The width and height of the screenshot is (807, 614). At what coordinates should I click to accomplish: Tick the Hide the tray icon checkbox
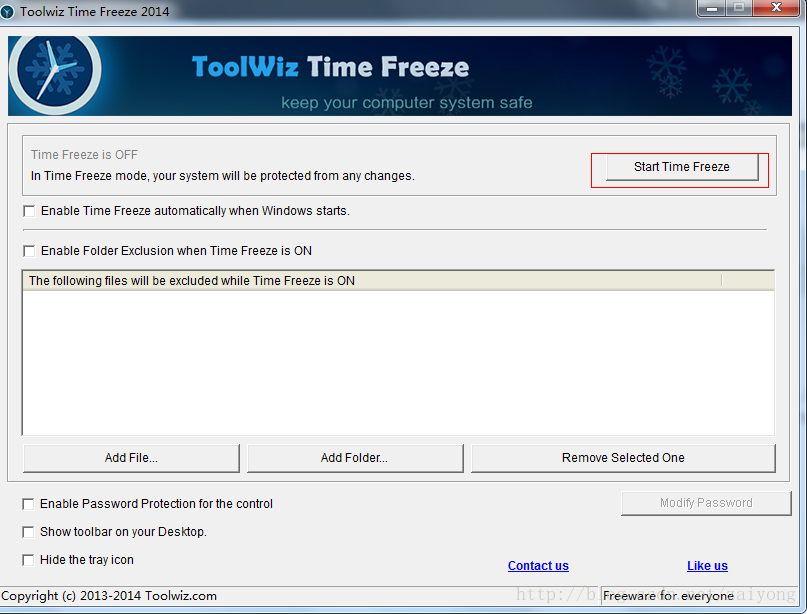[28, 559]
